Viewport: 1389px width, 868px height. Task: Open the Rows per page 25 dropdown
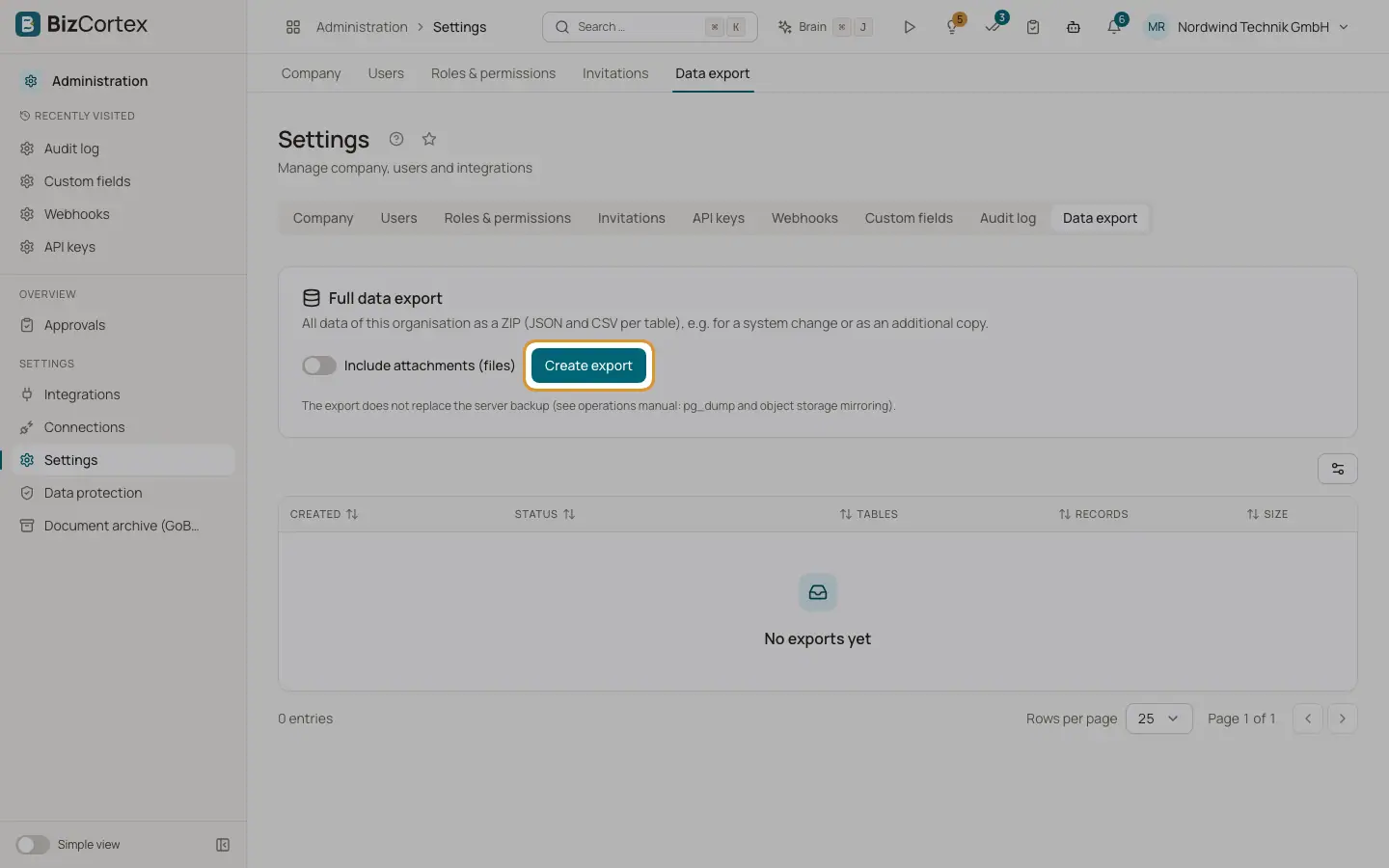(x=1159, y=719)
